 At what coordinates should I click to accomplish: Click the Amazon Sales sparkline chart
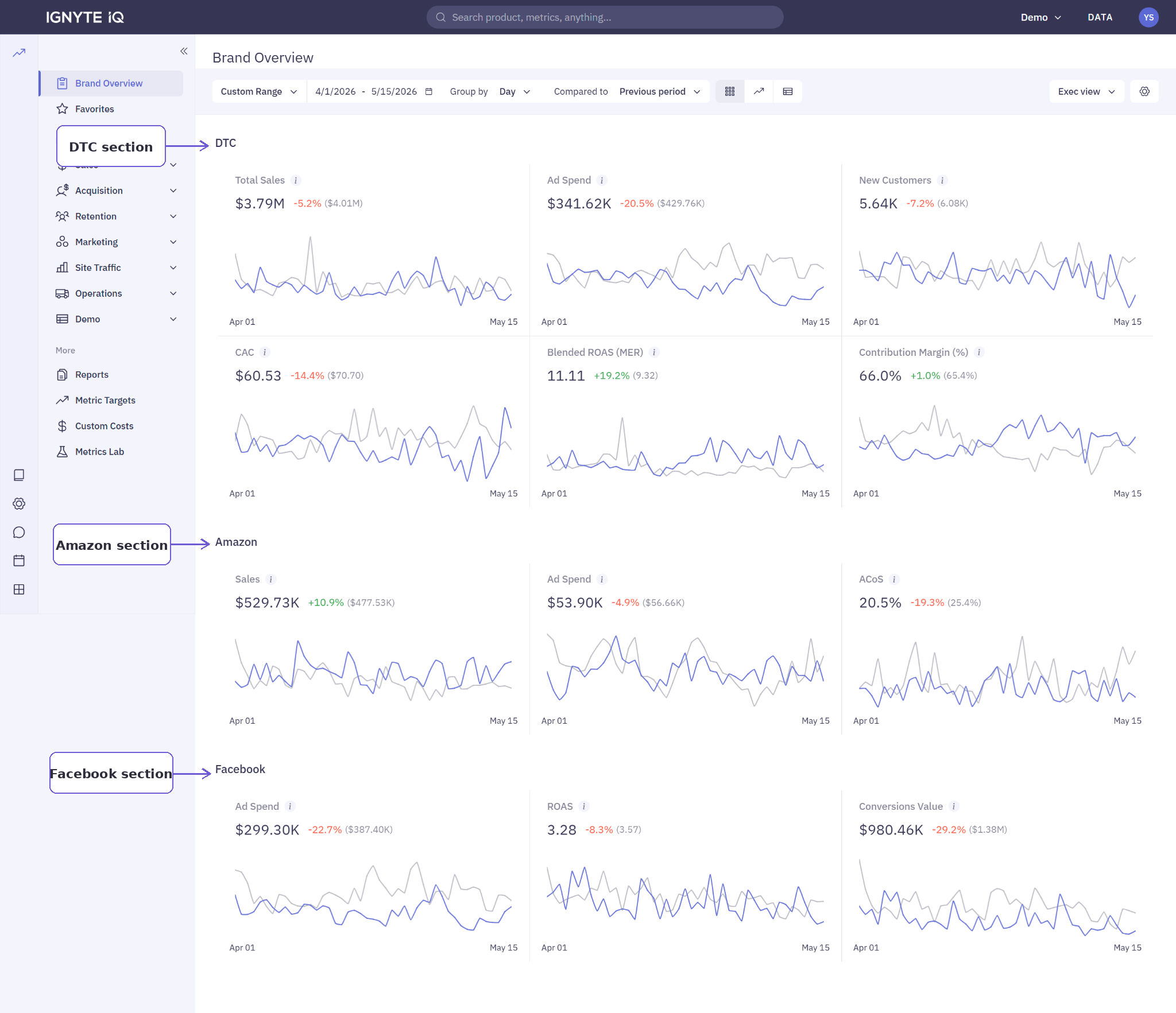[x=373, y=670]
